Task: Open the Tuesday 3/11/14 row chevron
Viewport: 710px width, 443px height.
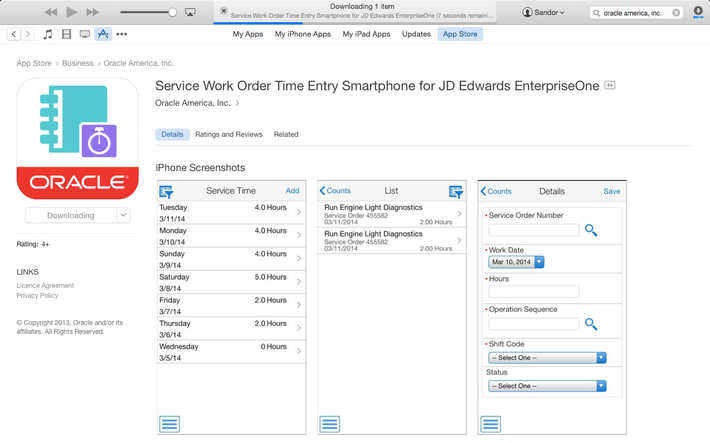Action: pos(299,212)
